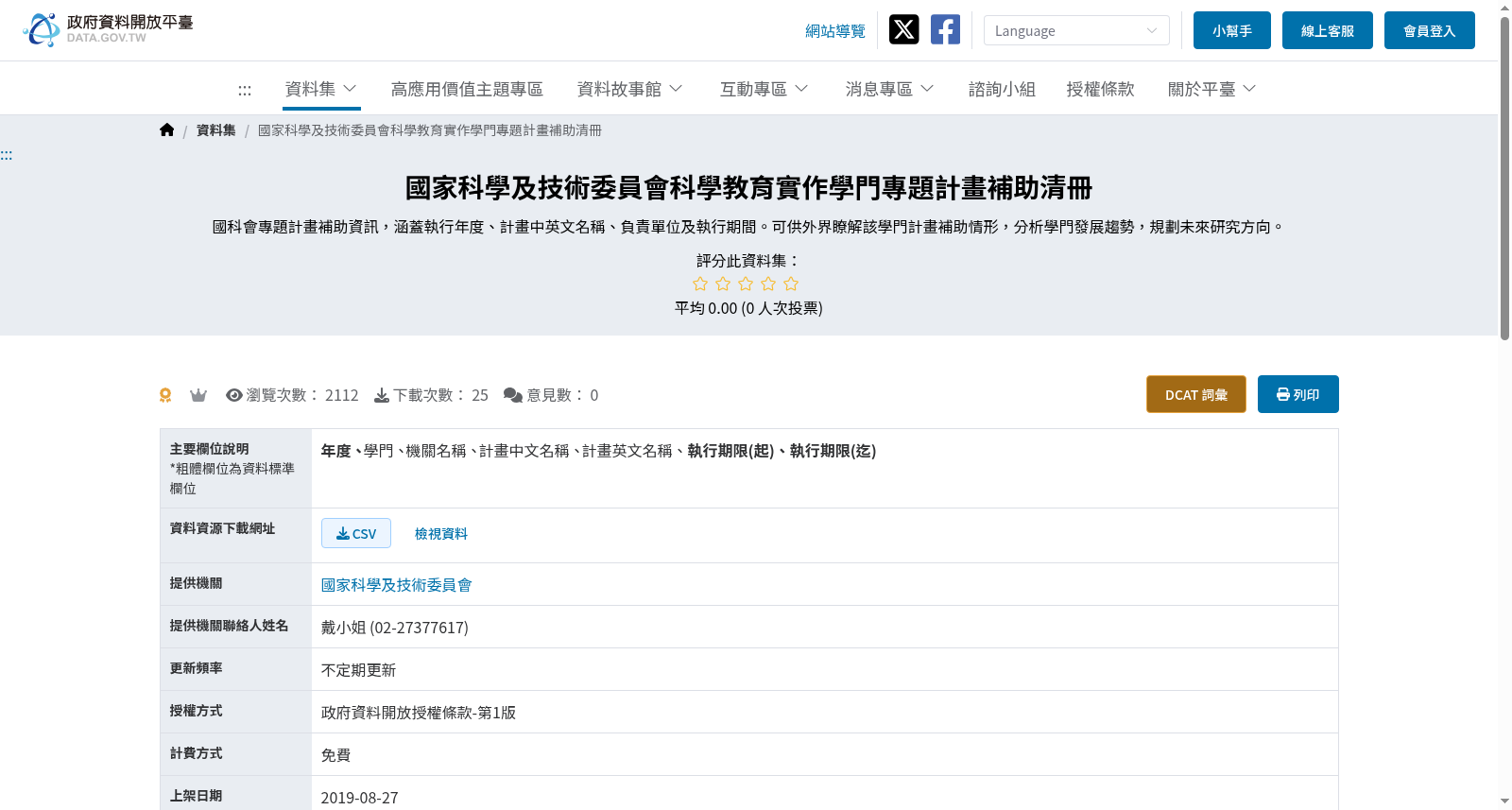Open the X (Twitter) social icon
This screenshot has width=1512, height=810.
click(903, 29)
